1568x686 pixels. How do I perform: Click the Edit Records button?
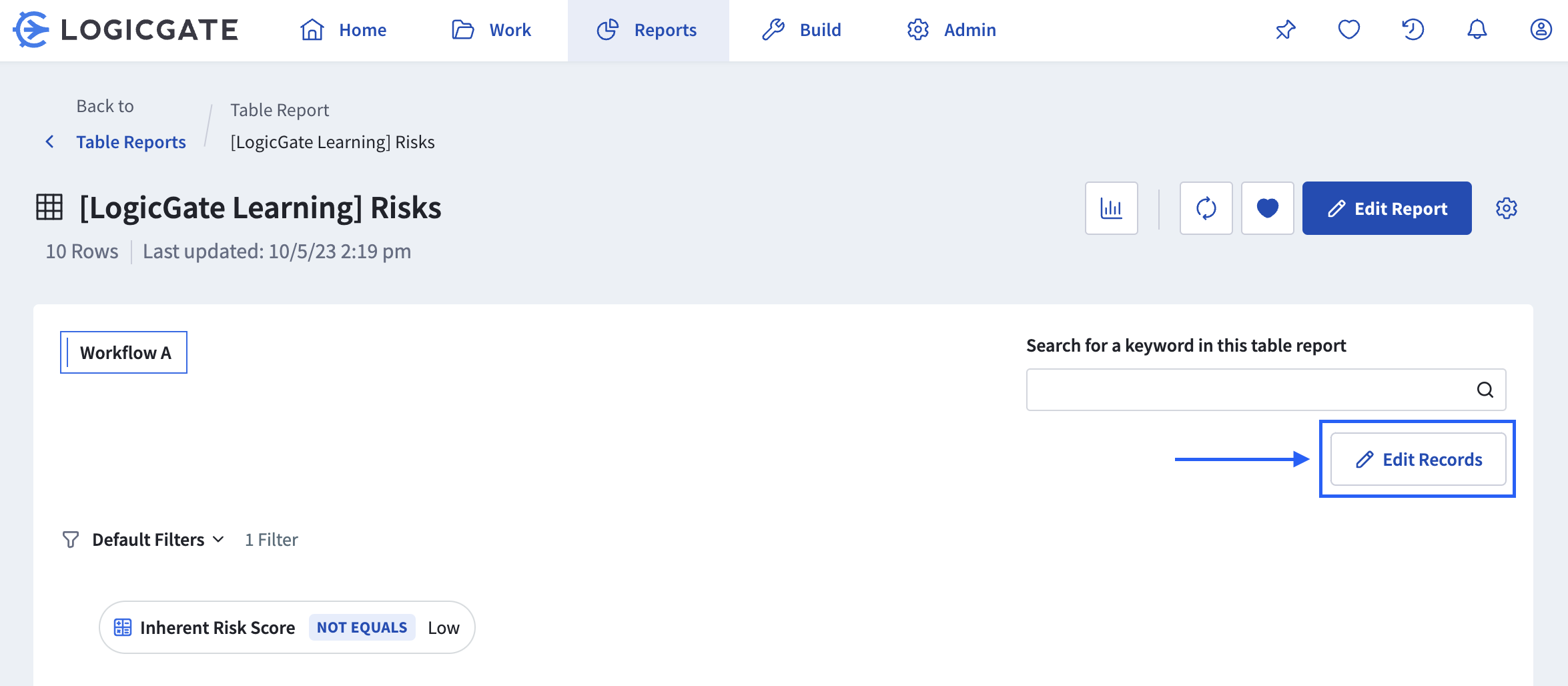pyautogui.click(x=1418, y=459)
